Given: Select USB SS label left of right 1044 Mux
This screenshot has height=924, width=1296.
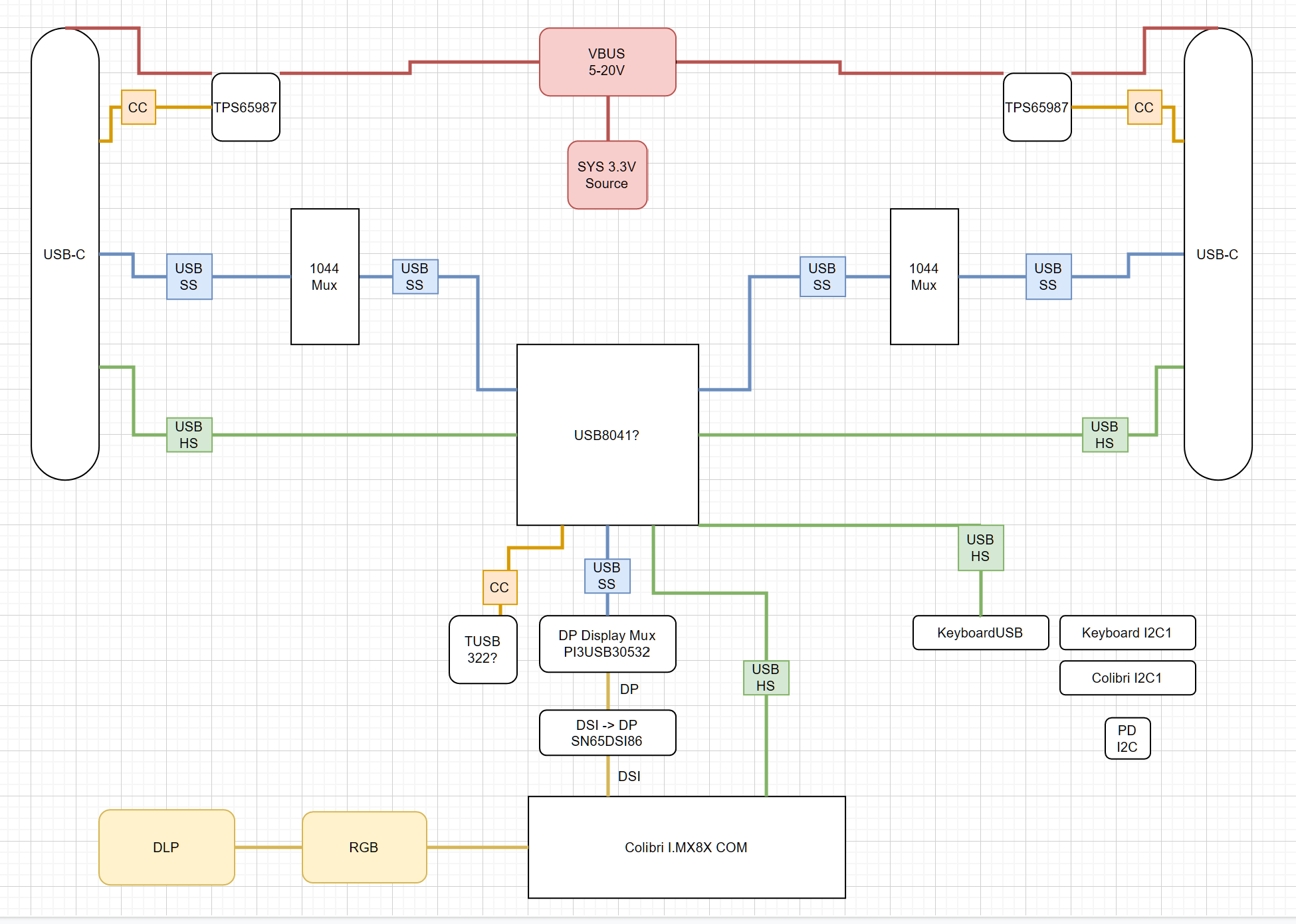Looking at the screenshot, I should click(x=823, y=277).
